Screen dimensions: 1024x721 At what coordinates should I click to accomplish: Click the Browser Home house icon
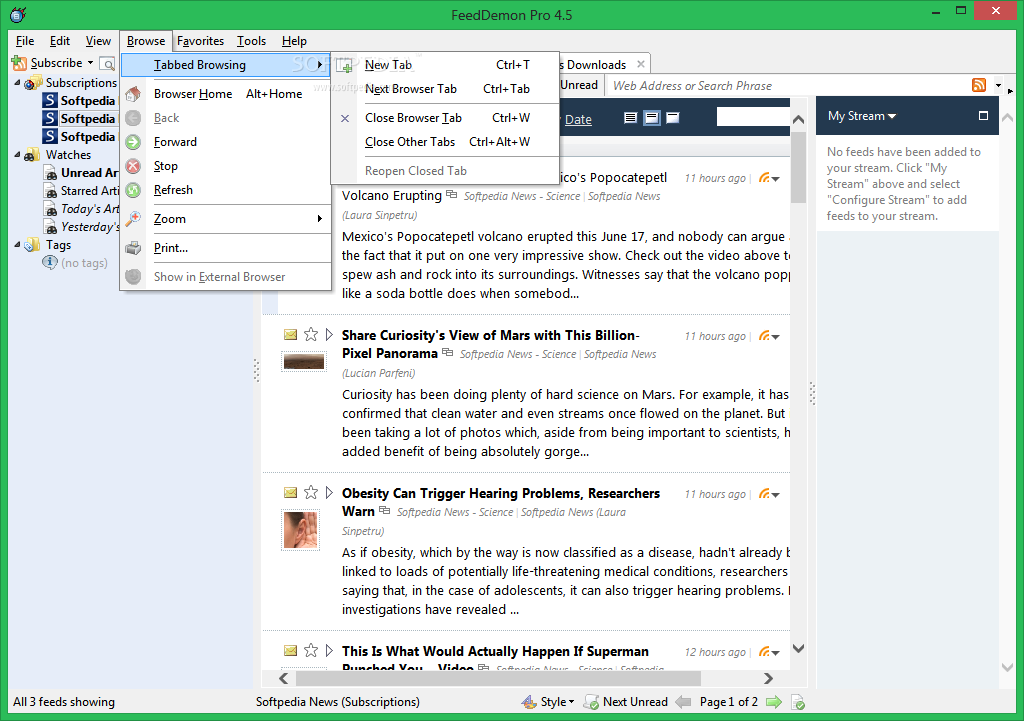(133, 94)
